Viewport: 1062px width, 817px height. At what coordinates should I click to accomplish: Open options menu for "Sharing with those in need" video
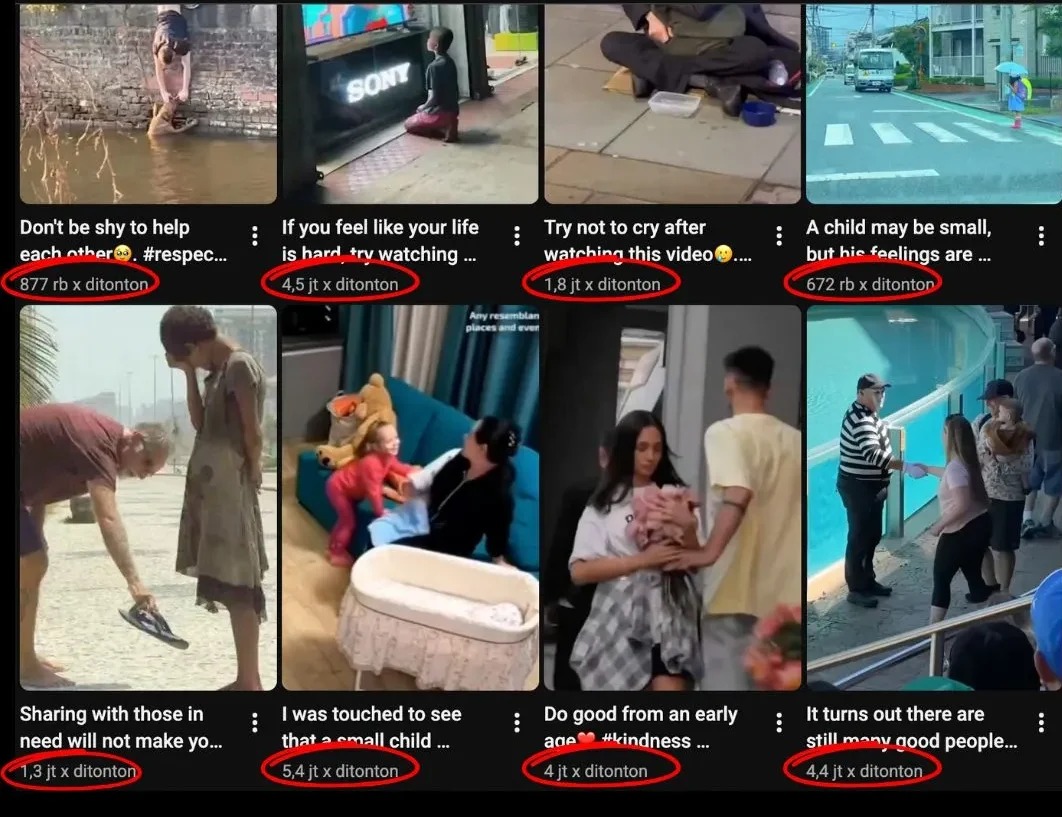[255, 723]
